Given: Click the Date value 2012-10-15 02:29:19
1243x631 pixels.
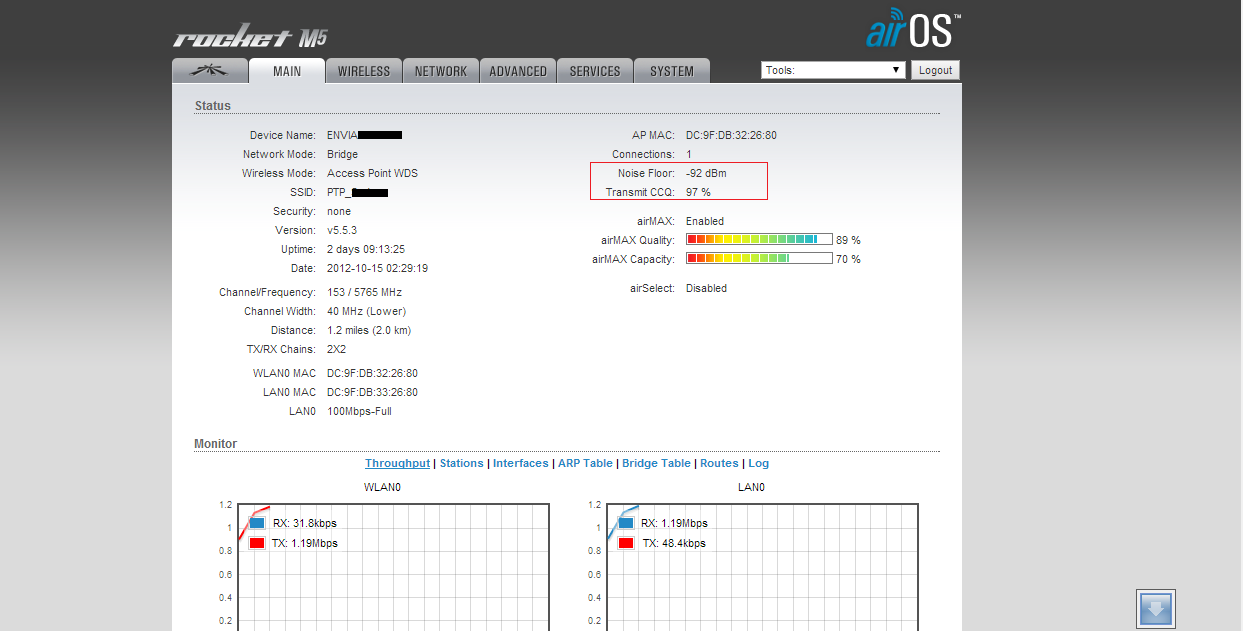Looking at the screenshot, I should [x=377, y=268].
